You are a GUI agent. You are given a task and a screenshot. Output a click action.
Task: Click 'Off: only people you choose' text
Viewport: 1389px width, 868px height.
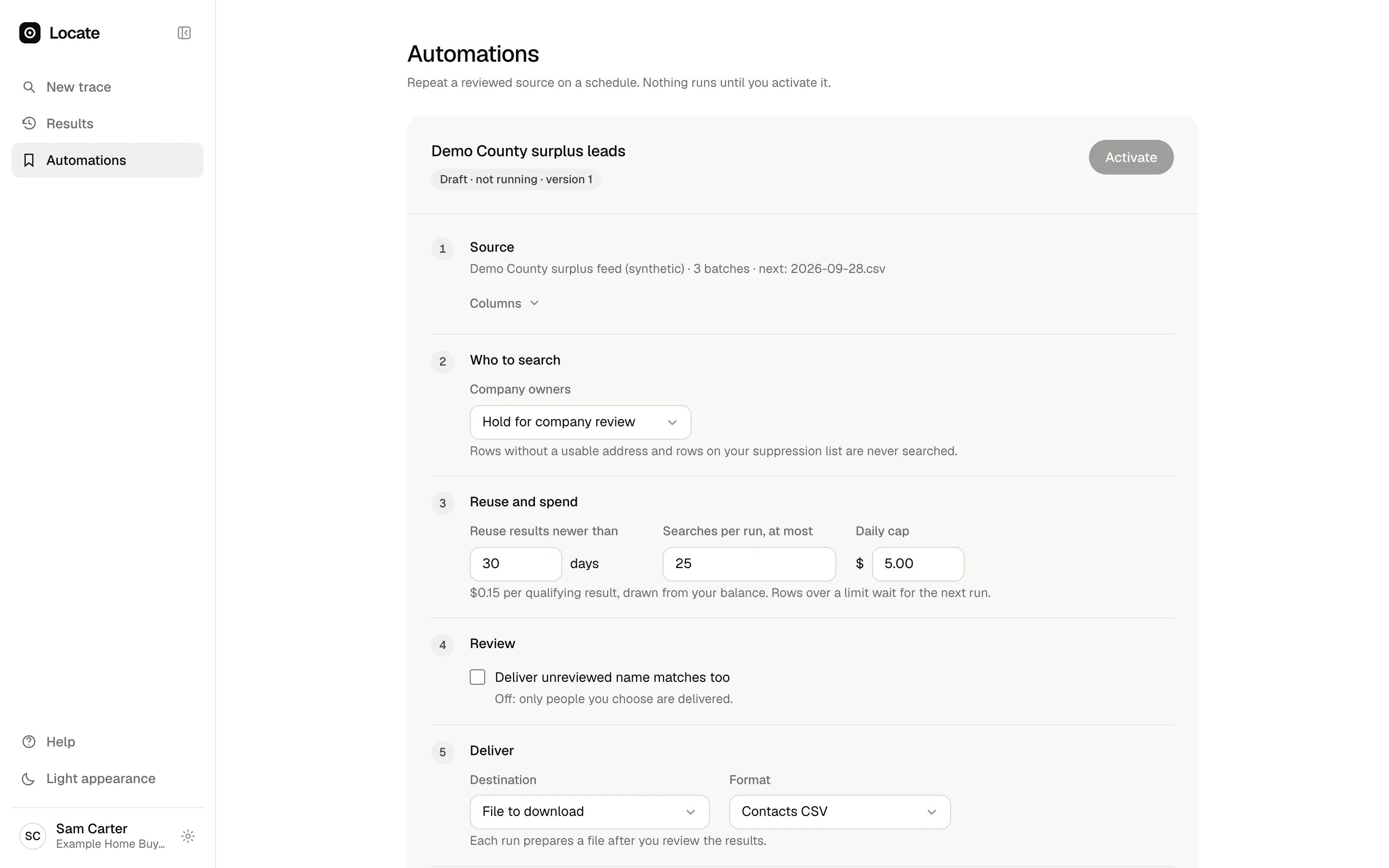(613, 699)
